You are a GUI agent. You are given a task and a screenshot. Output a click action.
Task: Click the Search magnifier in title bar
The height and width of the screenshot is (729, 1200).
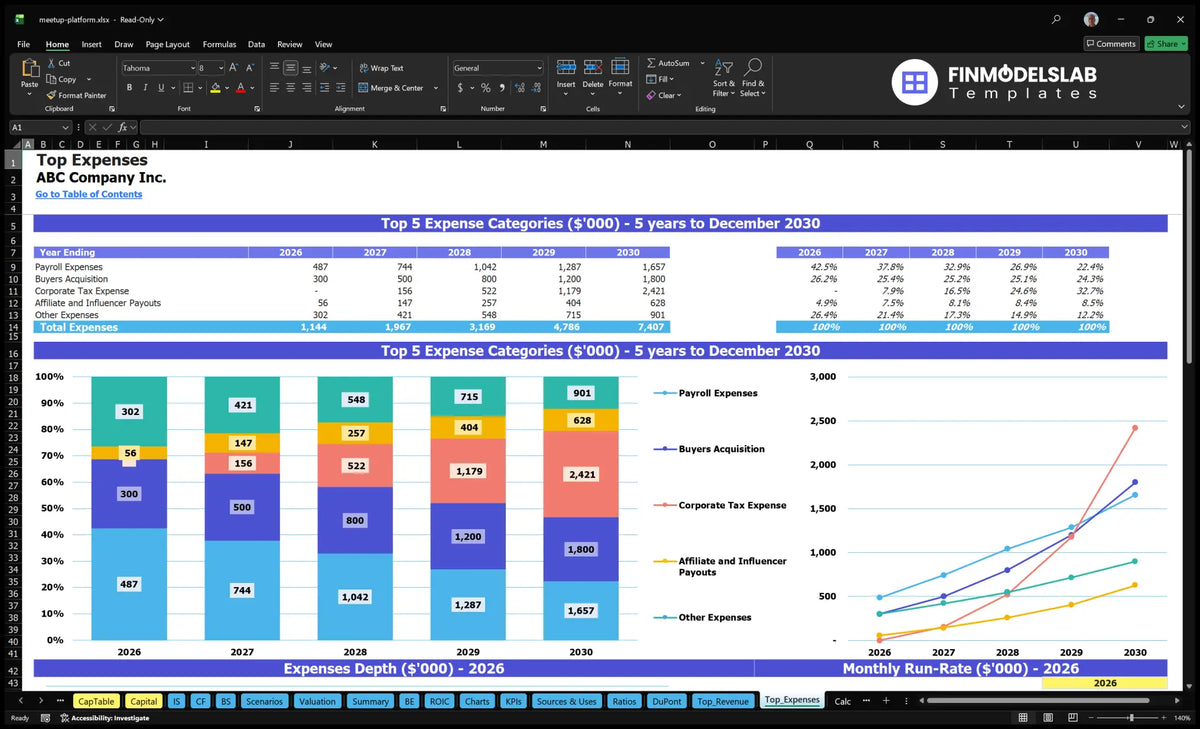(x=1057, y=19)
